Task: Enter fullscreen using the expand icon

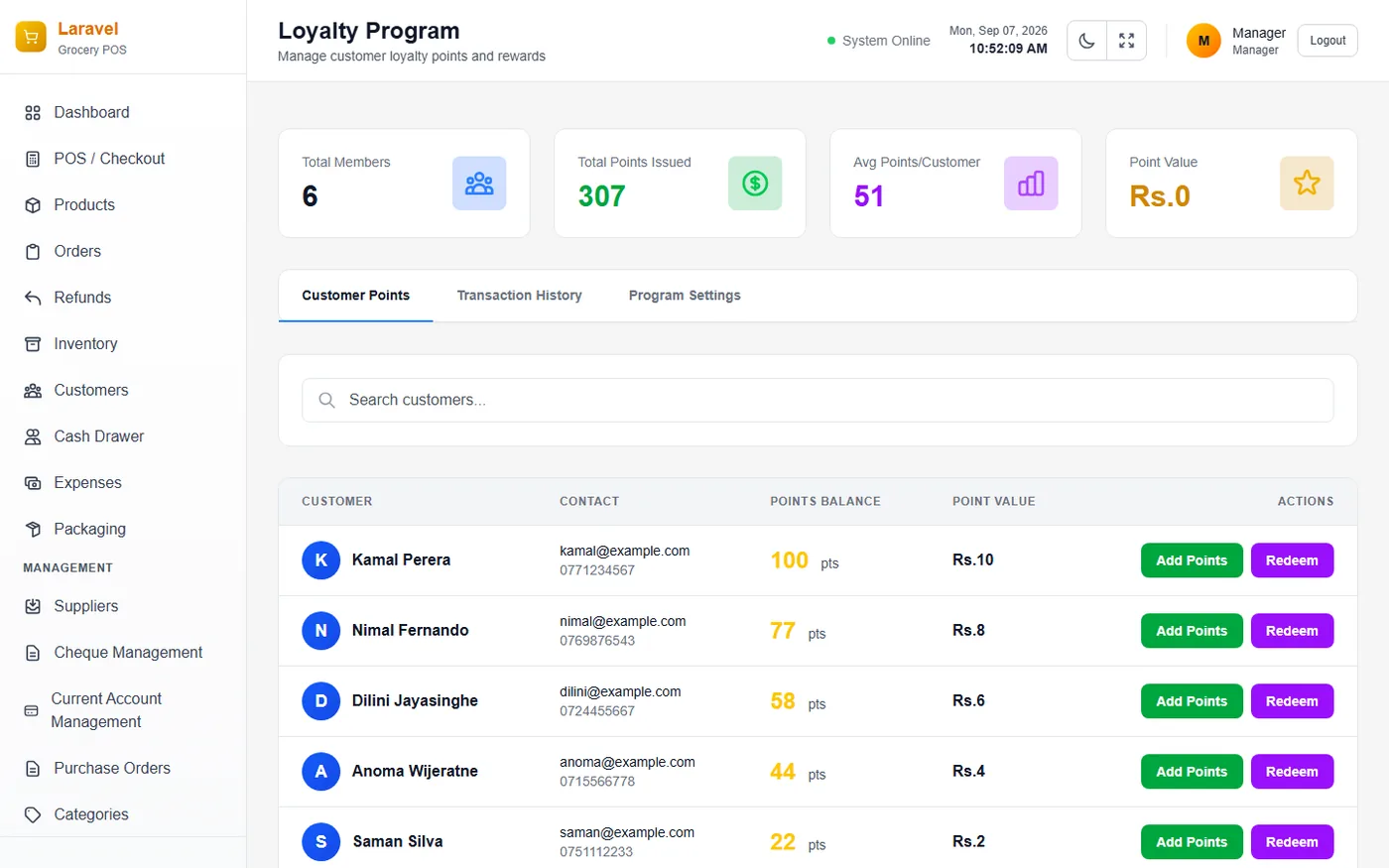Action: tap(1127, 41)
